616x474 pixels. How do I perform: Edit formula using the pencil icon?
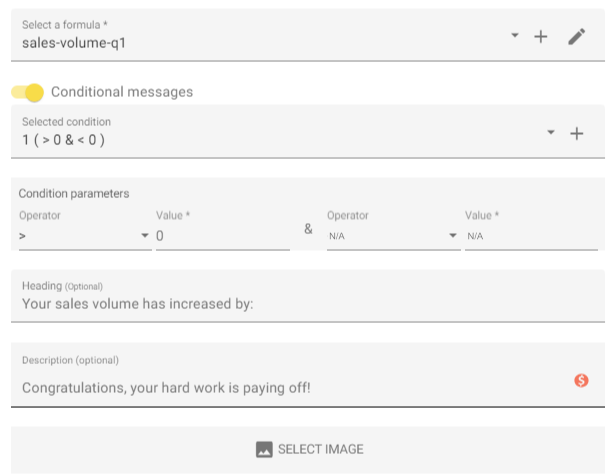(576, 37)
